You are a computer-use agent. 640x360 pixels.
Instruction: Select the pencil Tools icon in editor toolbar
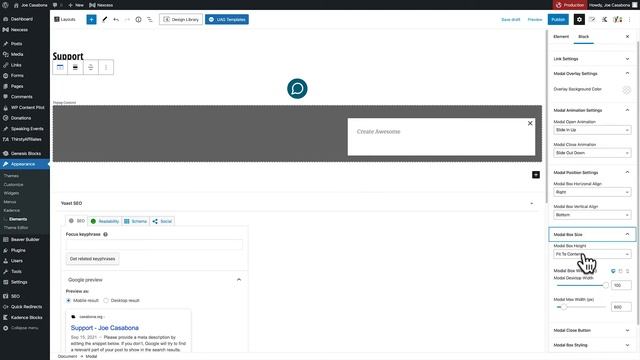(105, 19)
